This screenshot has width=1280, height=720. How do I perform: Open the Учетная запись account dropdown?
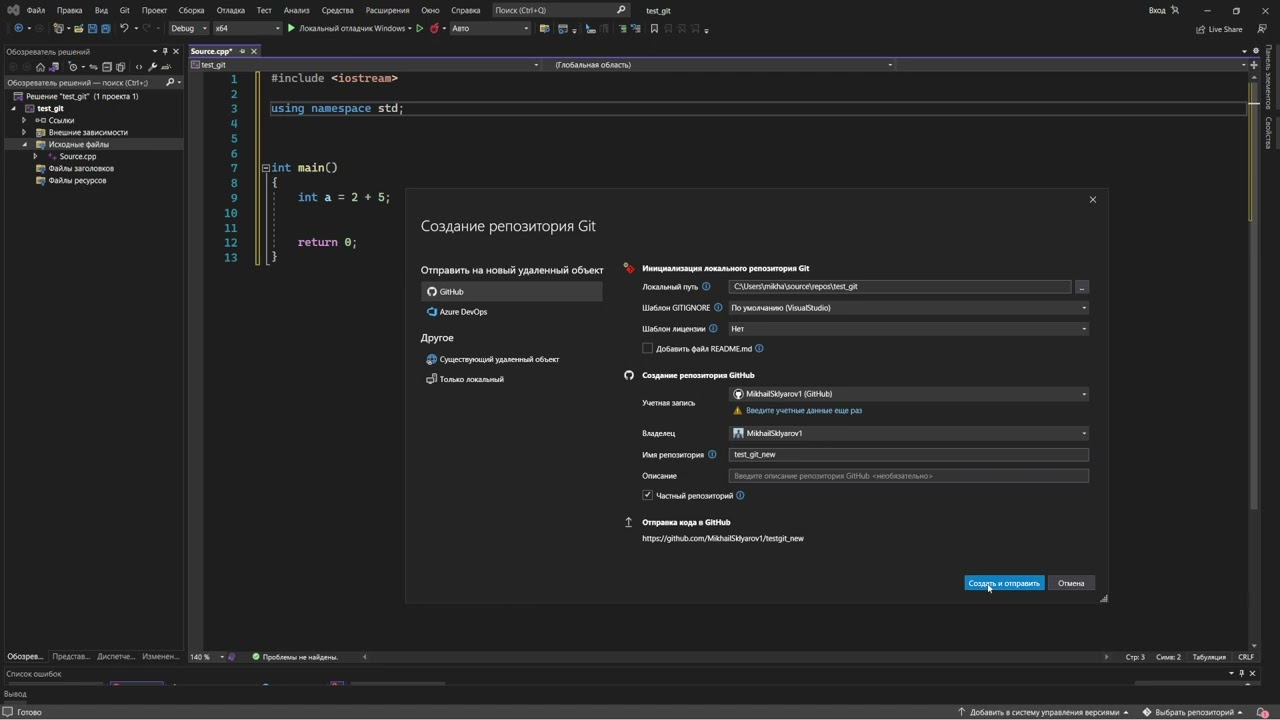point(909,394)
